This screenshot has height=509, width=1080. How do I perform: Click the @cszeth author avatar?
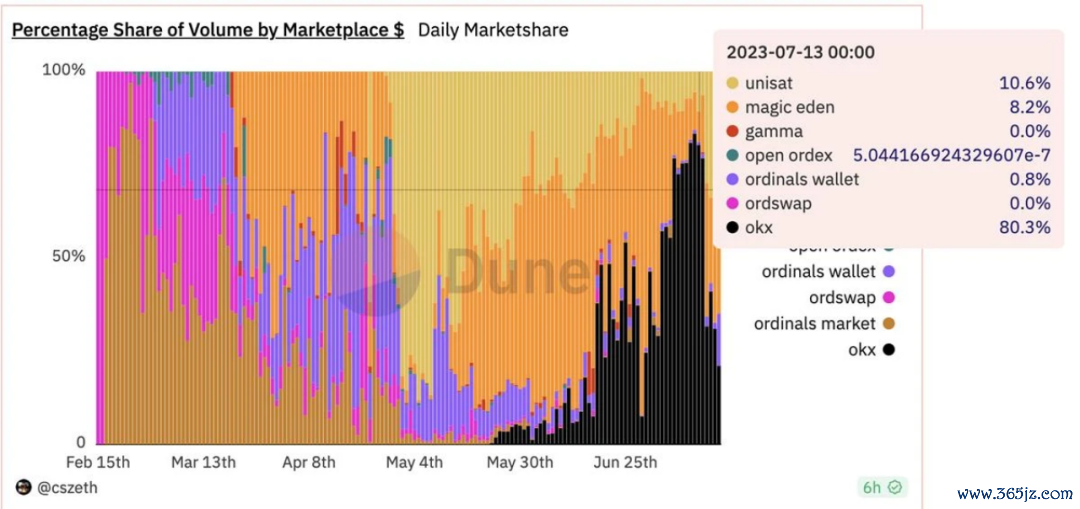[x=24, y=487]
